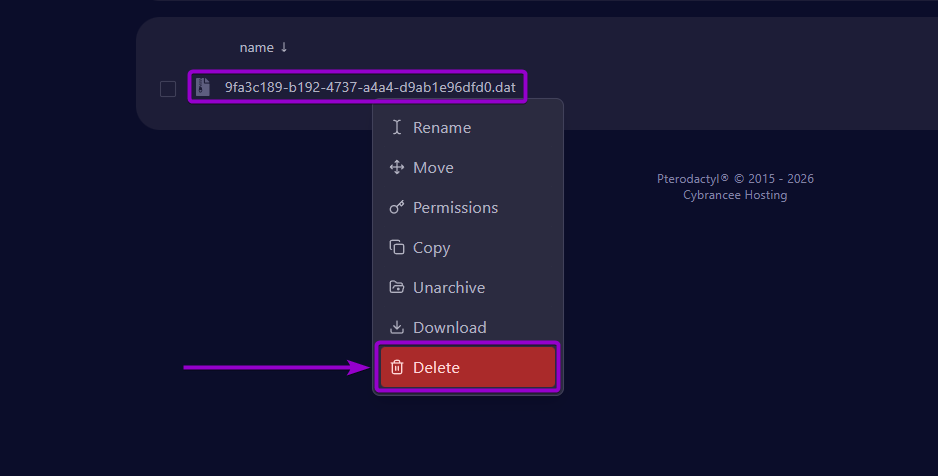Screen dimensions: 938x476
Task: Choose the Download menu entry
Action: [x=450, y=328]
